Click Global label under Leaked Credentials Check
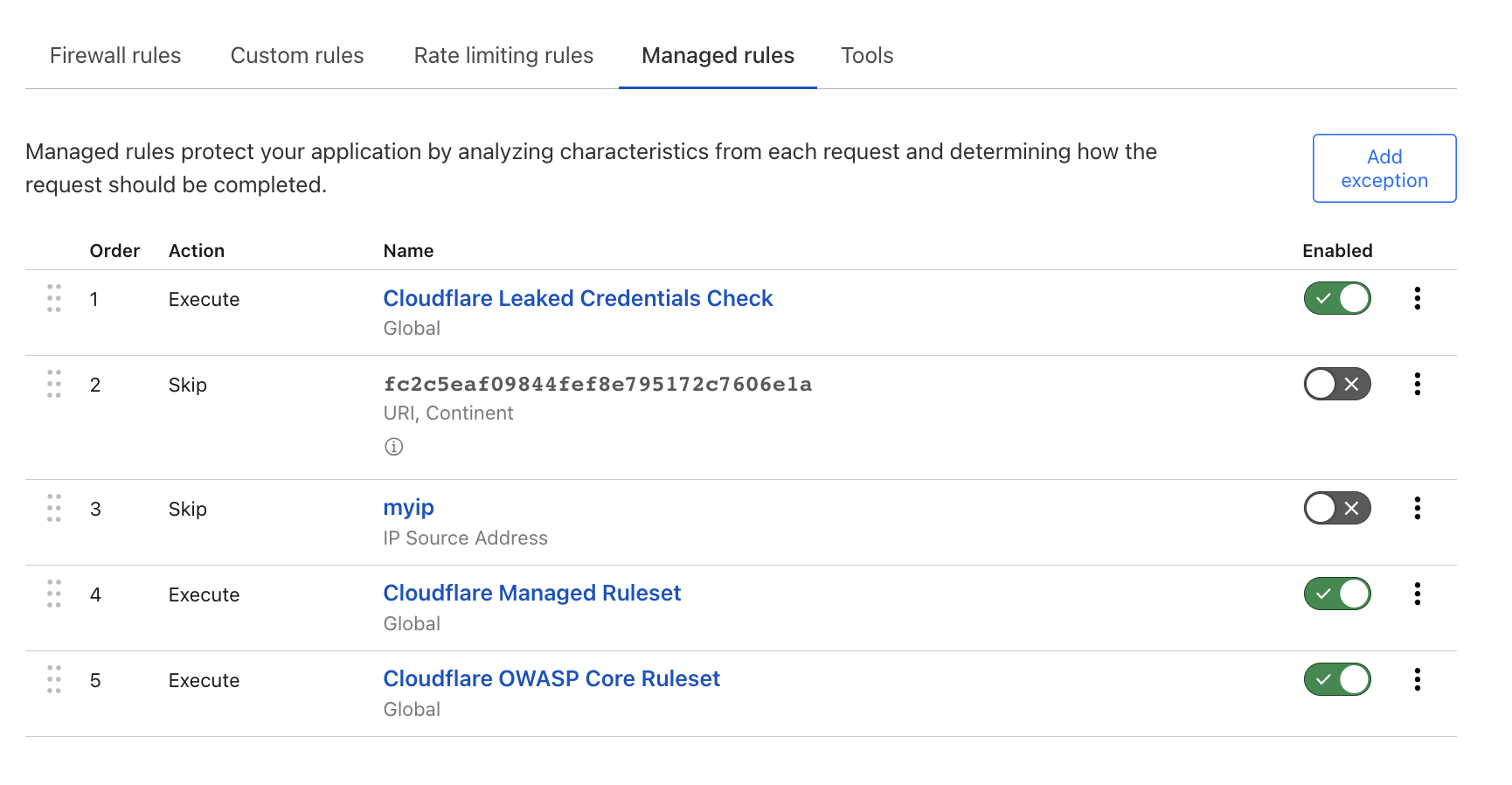 [412, 329]
